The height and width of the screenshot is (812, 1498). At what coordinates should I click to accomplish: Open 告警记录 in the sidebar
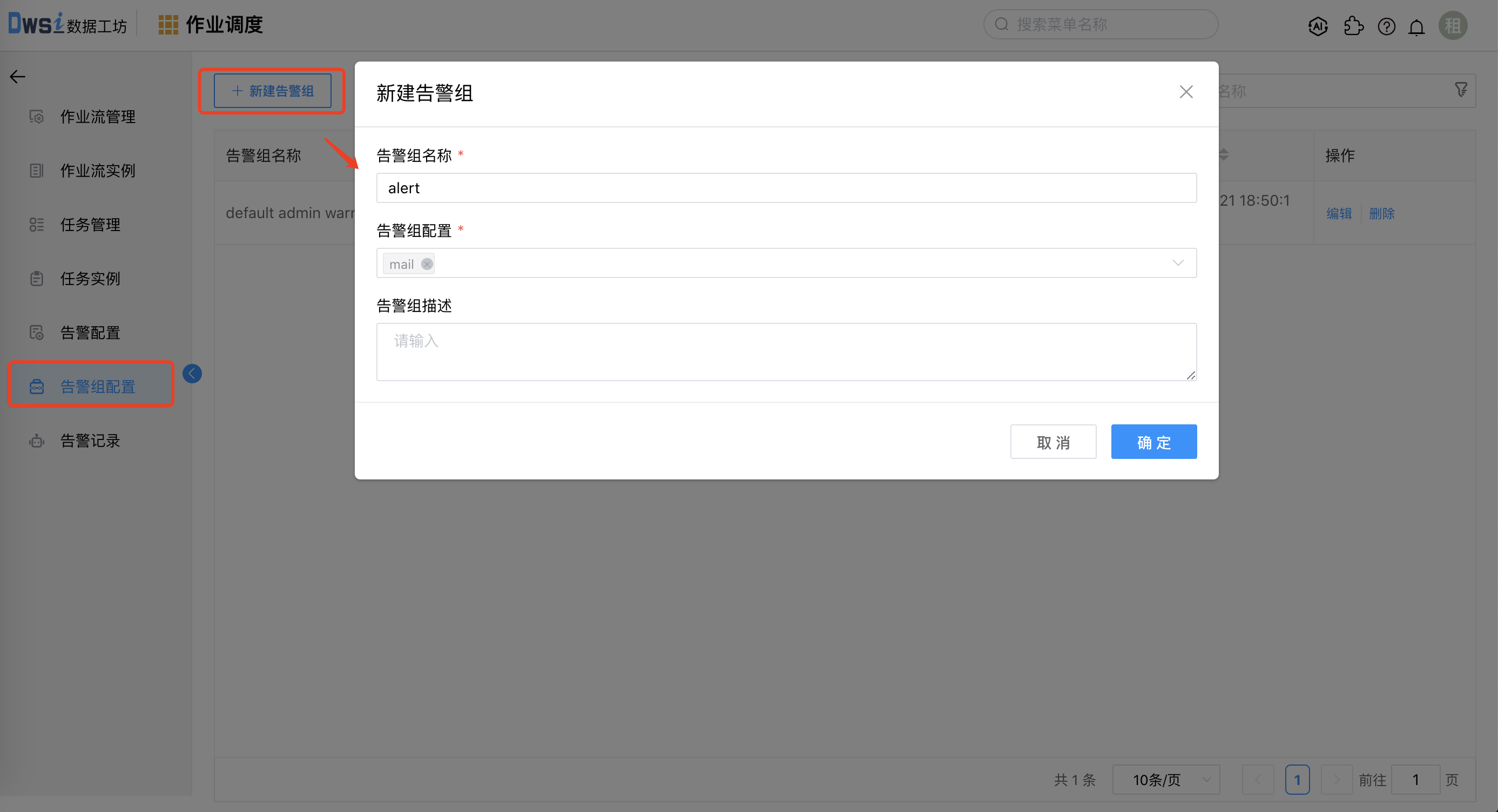click(x=90, y=441)
